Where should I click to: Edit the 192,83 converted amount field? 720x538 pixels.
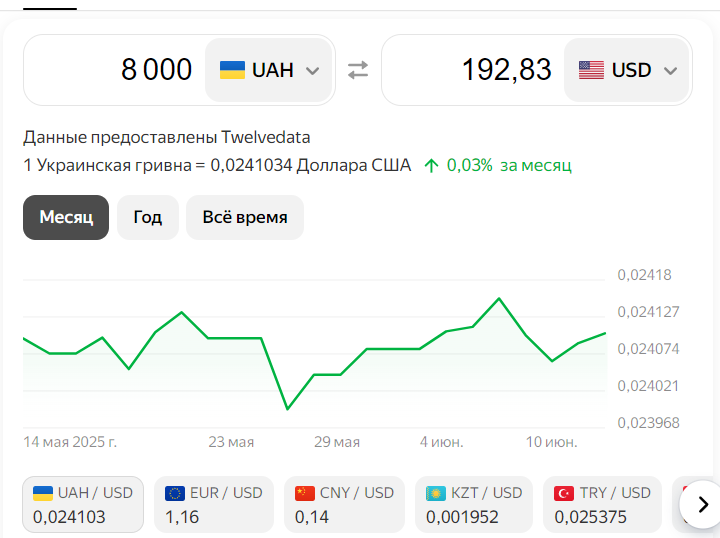[x=475, y=70]
